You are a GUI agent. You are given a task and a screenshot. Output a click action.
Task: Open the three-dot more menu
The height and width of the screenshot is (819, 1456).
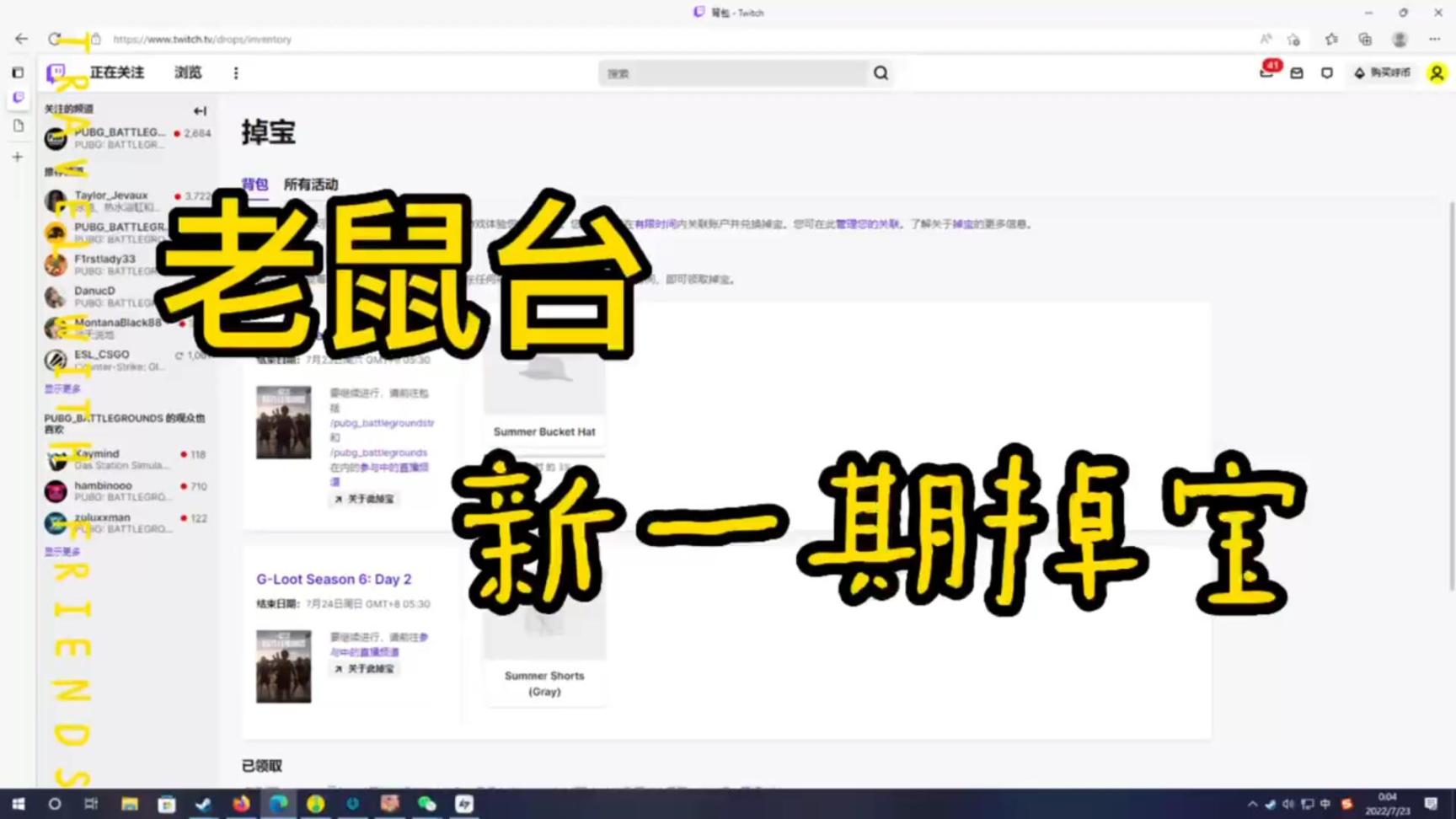pyautogui.click(x=236, y=73)
